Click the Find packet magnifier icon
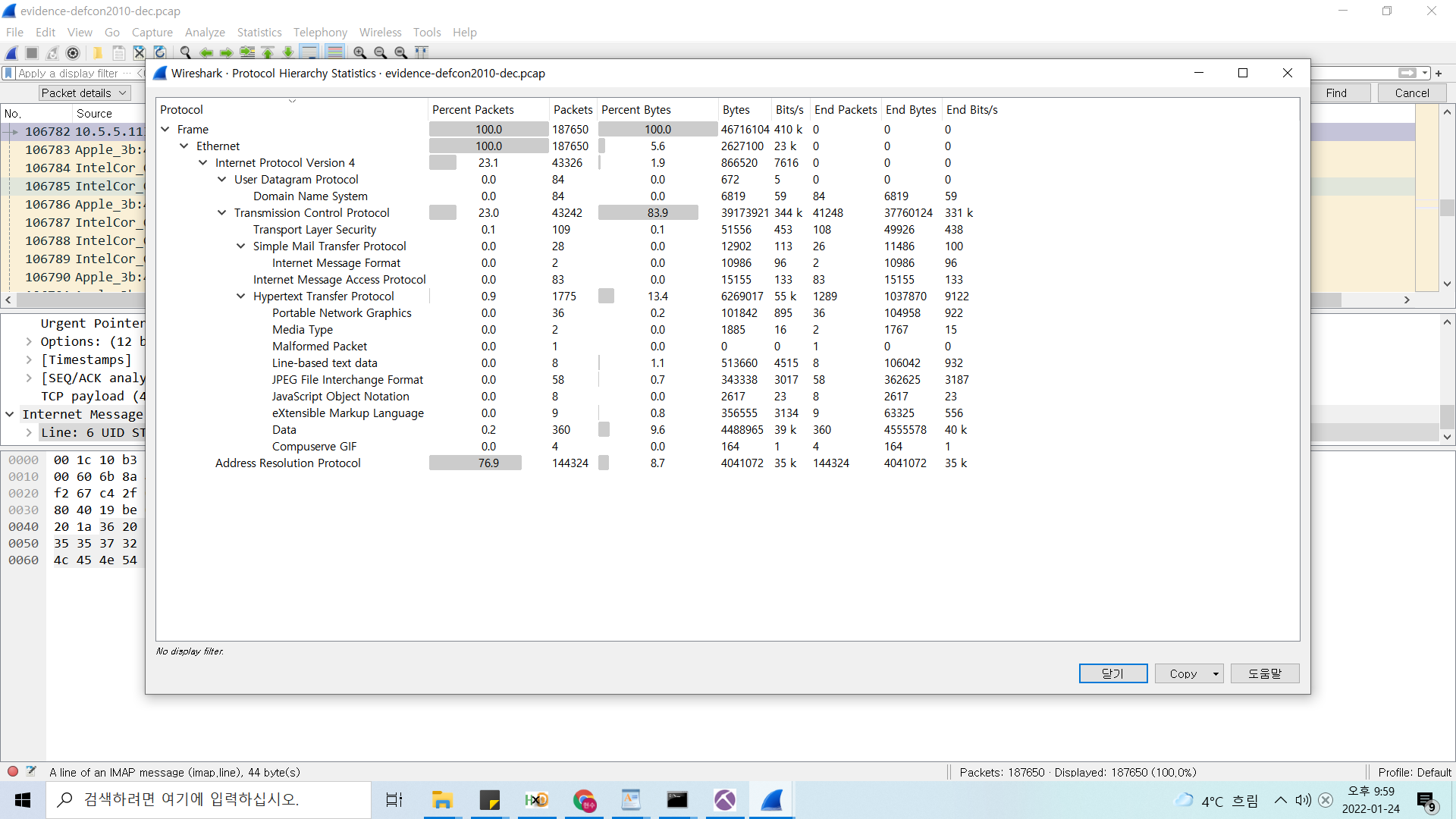Viewport: 1456px width, 819px height. pyautogui.click(x=185, y=52)
